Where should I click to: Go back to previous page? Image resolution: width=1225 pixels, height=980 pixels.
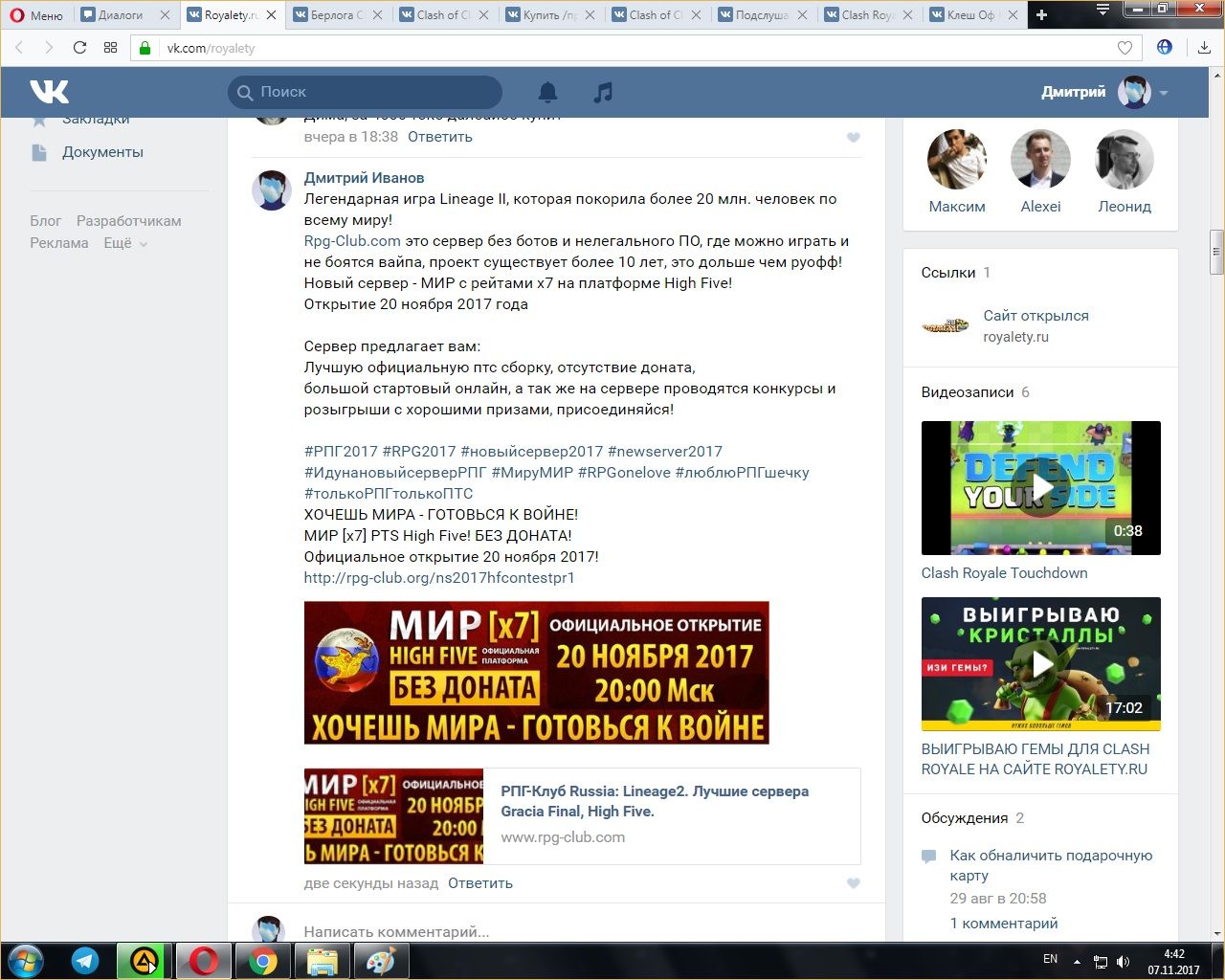coord(18,48)
